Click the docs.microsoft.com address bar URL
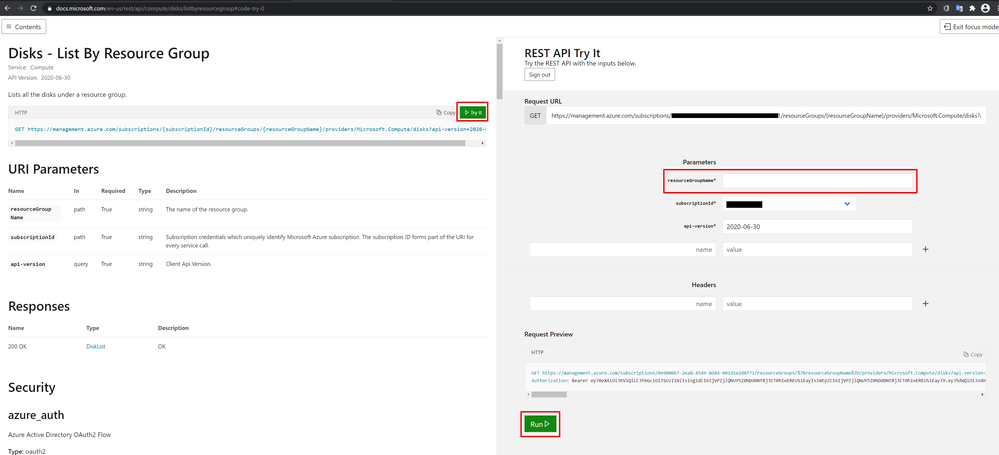The height and width of the screenshot is (455, 999). [x=160, y=8]
